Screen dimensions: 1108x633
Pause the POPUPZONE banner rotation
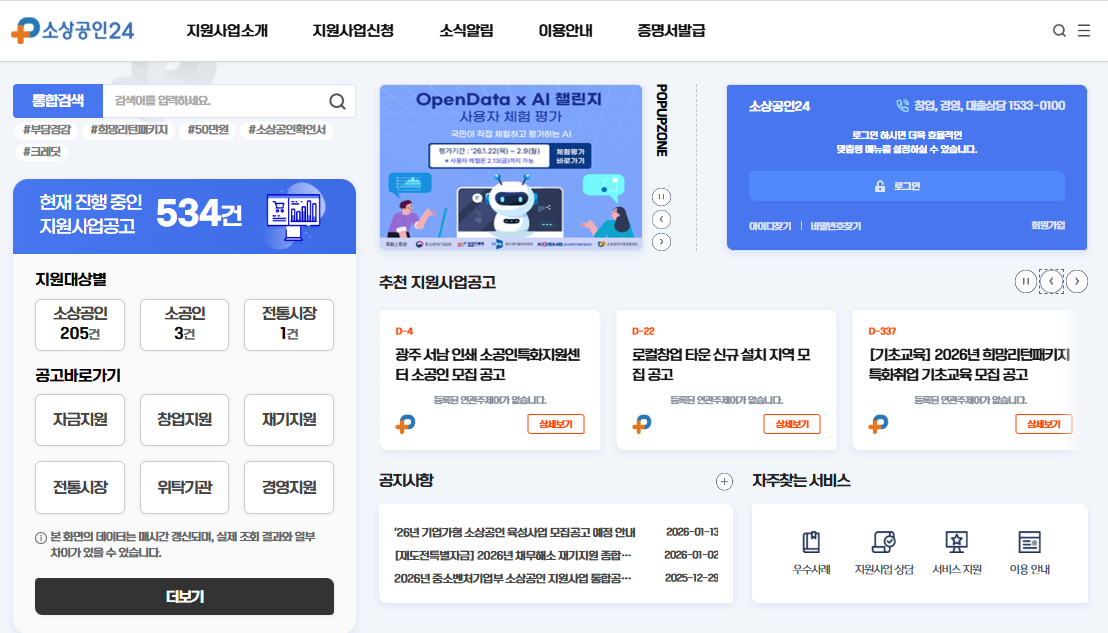[x=661, y=197]
